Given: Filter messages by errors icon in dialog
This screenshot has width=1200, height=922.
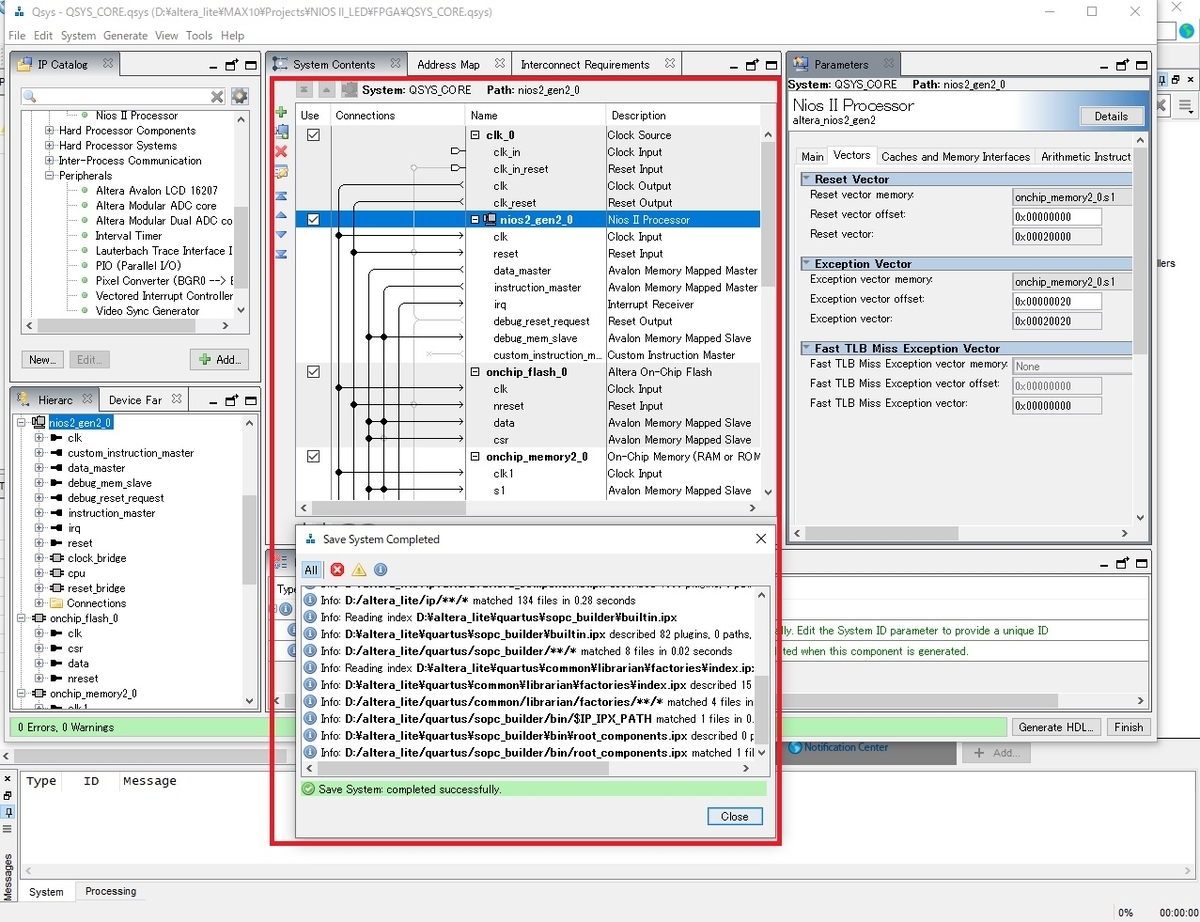Looking at the screenshot, I should click(x=337, y=570).
